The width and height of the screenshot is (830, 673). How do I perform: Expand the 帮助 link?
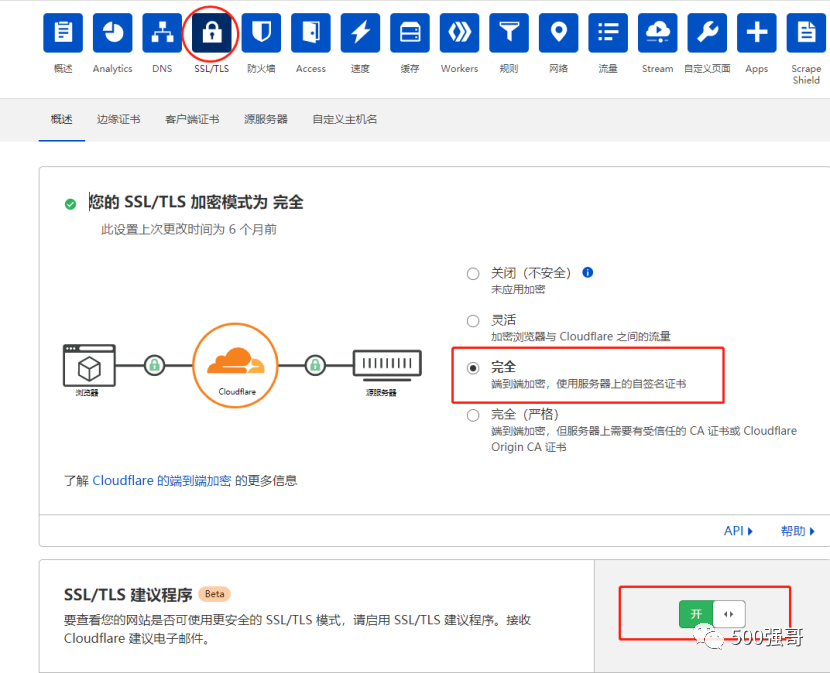pyautogui.click(x=798, y=531)
